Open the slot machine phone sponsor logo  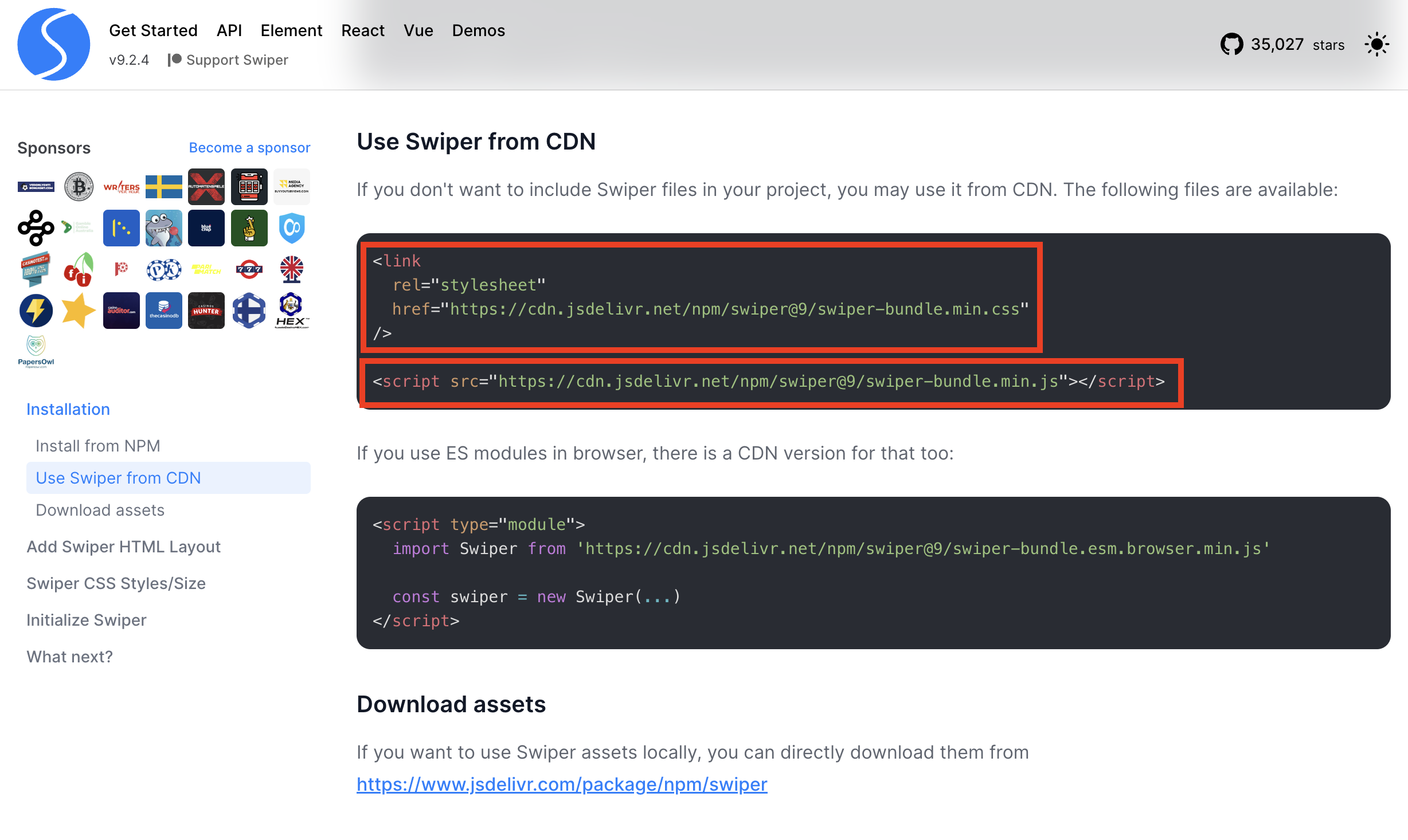(249, 187)
